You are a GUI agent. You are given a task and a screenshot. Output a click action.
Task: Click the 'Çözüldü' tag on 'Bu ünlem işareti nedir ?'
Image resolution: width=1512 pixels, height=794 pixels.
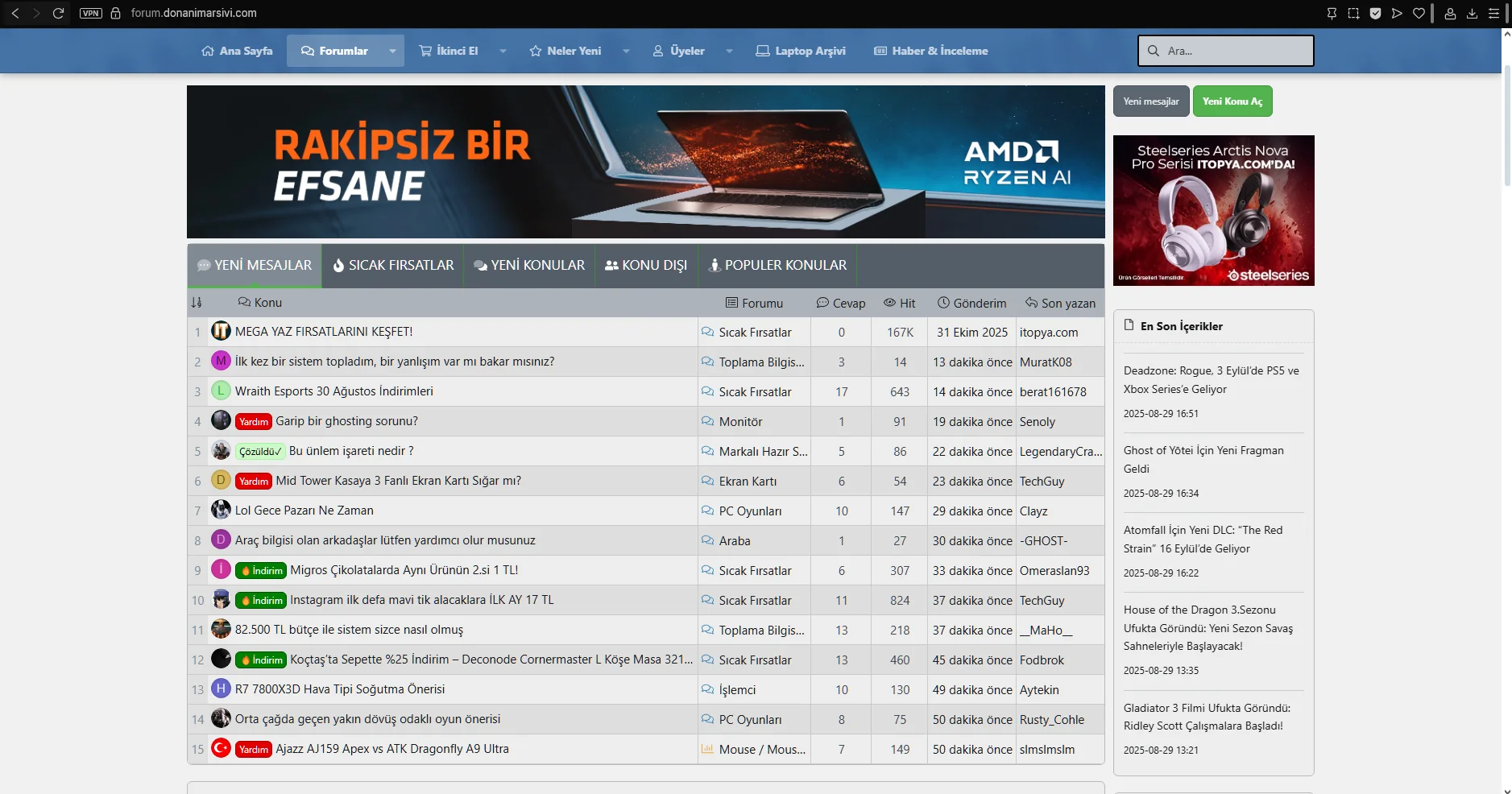coord(260,451)
